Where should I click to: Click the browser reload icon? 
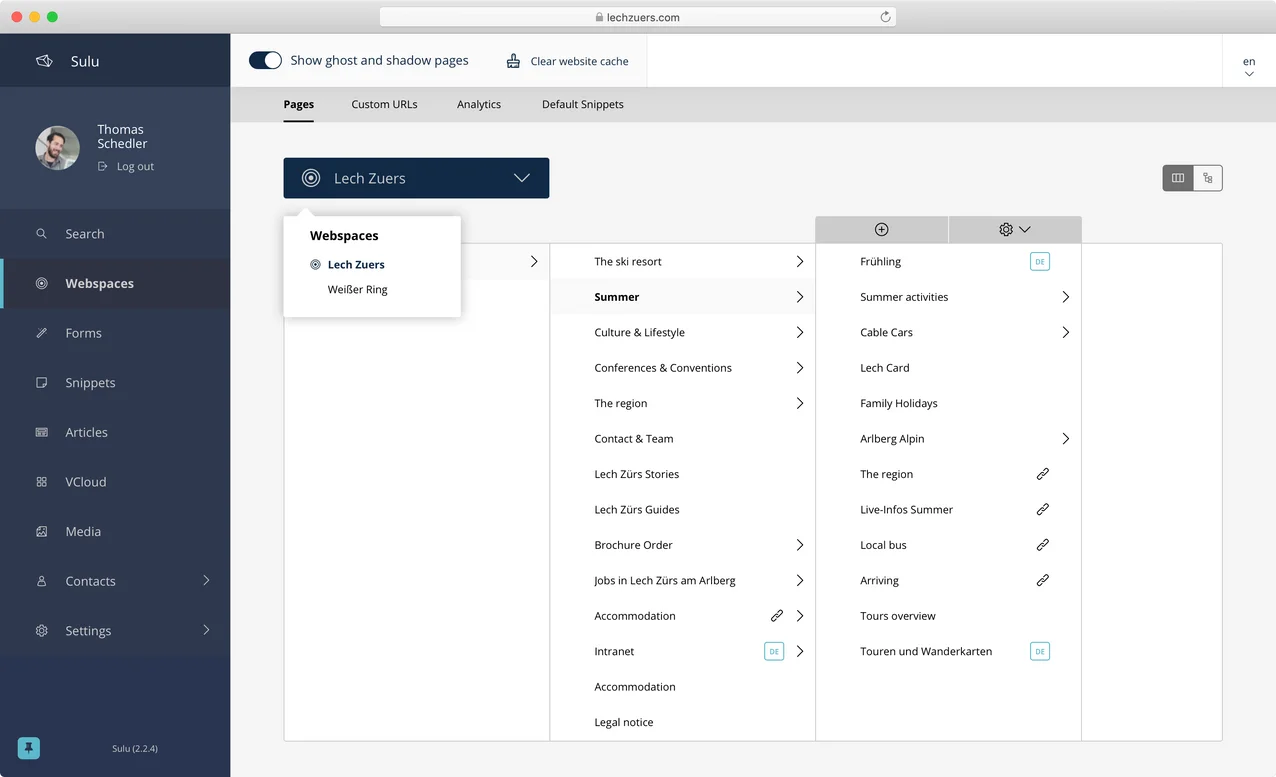885,17
